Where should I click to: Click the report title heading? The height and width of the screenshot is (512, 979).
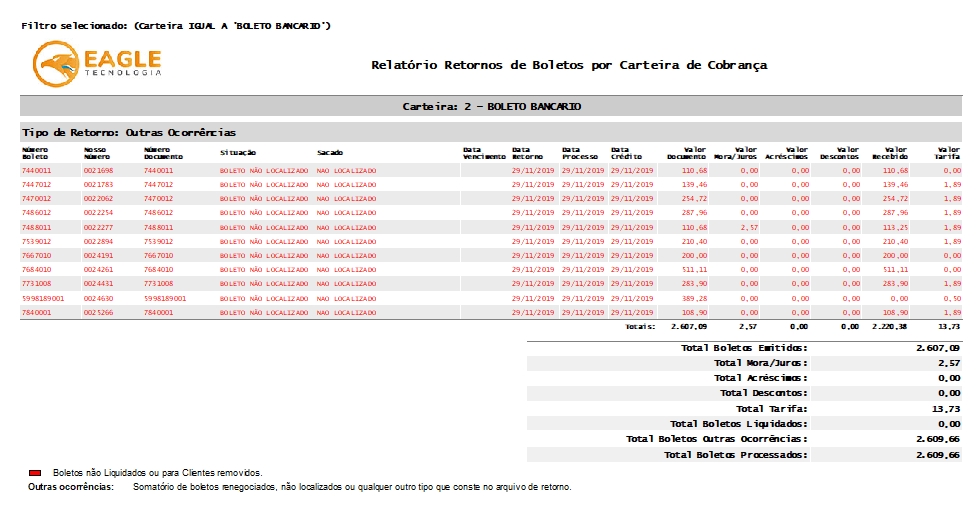(x=569, y=65)
